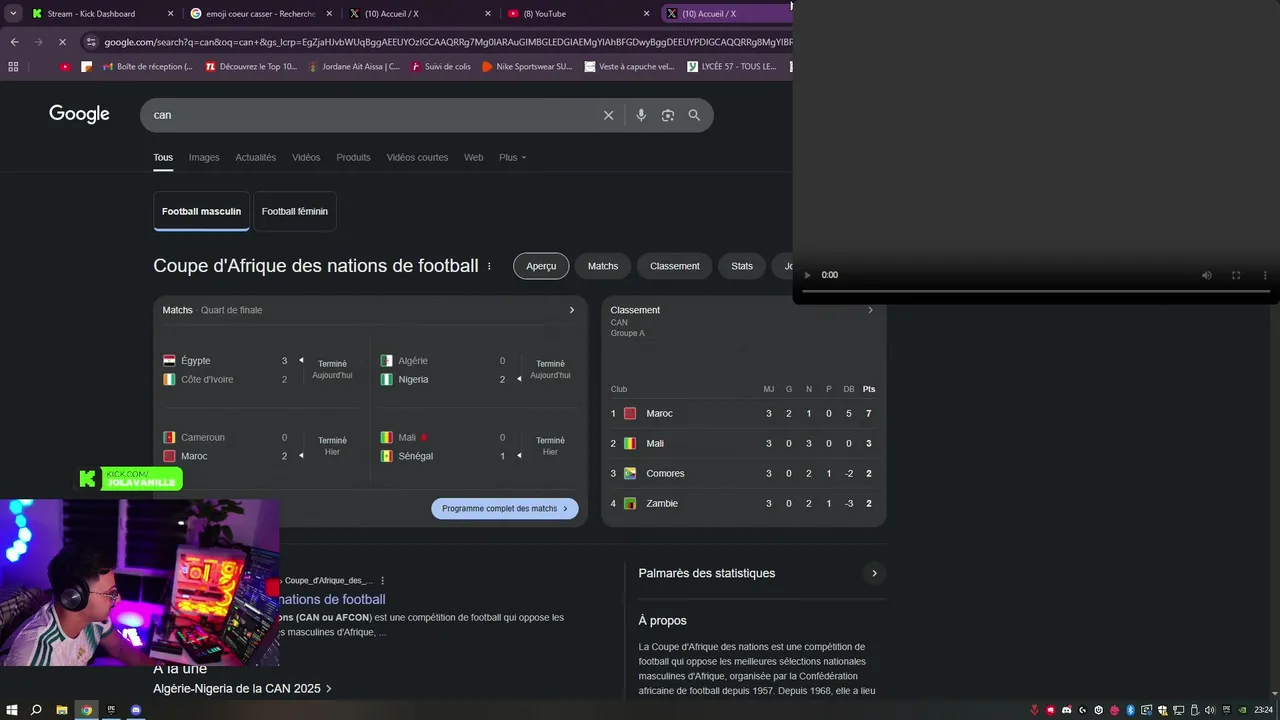The image size is (1280, 720).
Task: Open Bluetooth tray icon
Action: [1130, 710]
